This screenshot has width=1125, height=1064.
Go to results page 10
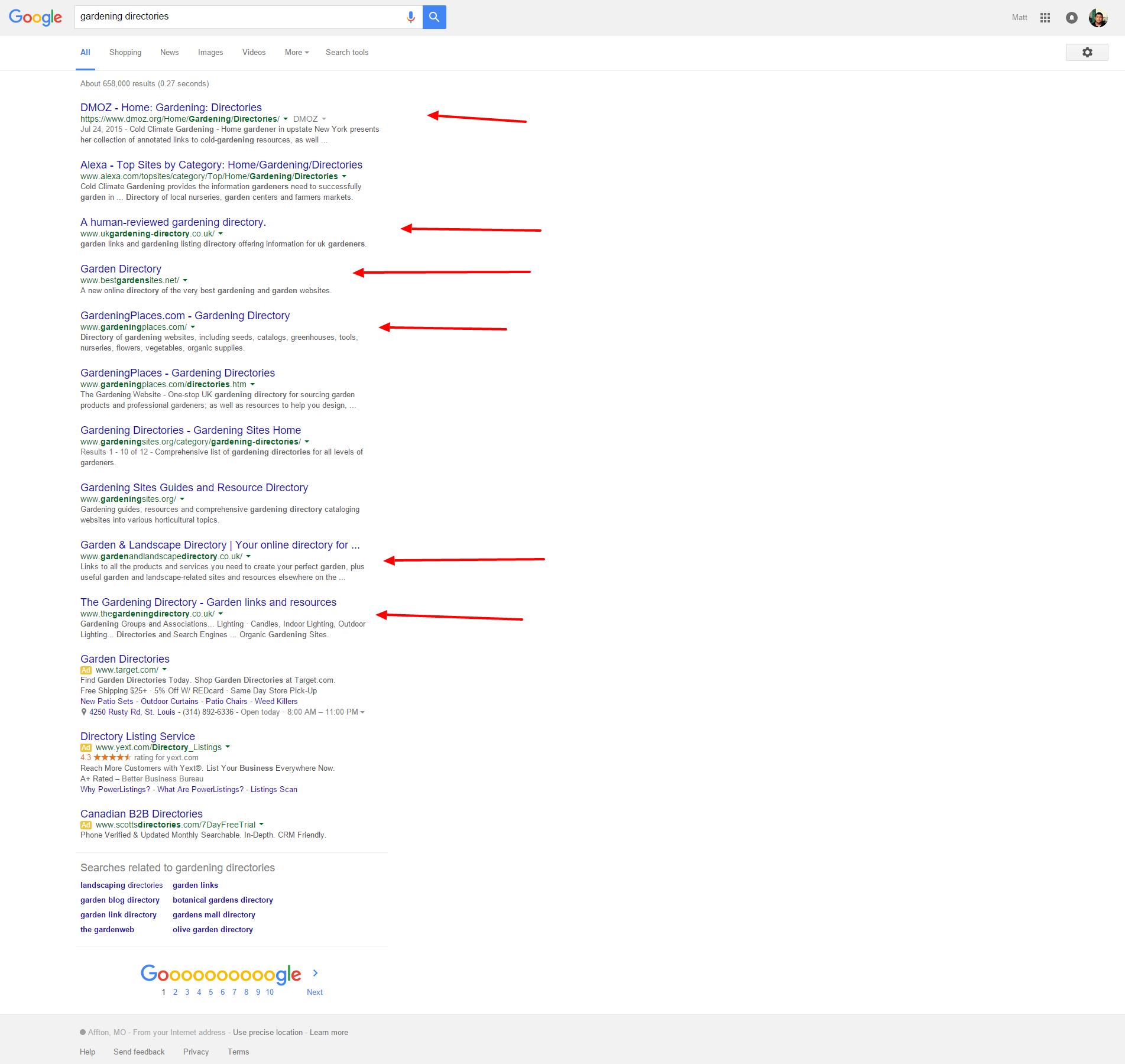270,992
